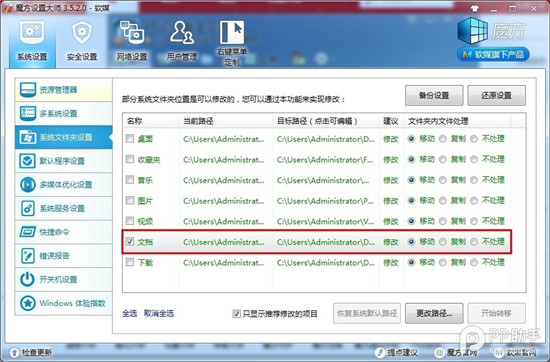Screen dimensions: 550x362
Task: Click the 恢复系统默认路径 button
Action: pyautogui.click(x=367, y=313)
